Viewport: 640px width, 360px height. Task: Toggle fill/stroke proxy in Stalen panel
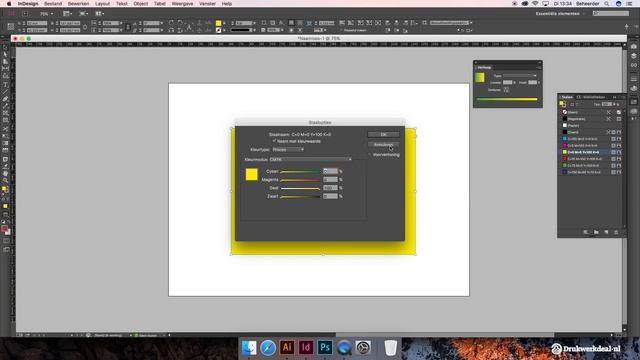563,104
